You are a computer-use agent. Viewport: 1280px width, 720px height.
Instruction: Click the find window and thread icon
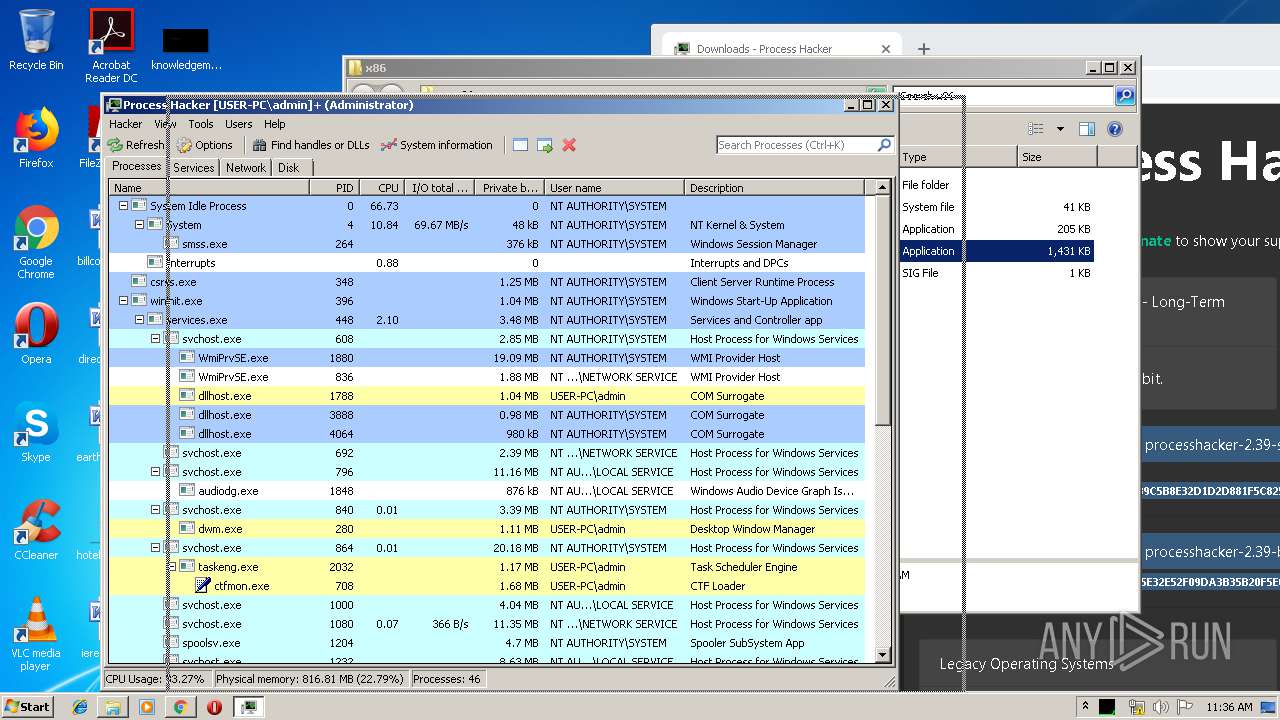[x=545, y=145]
